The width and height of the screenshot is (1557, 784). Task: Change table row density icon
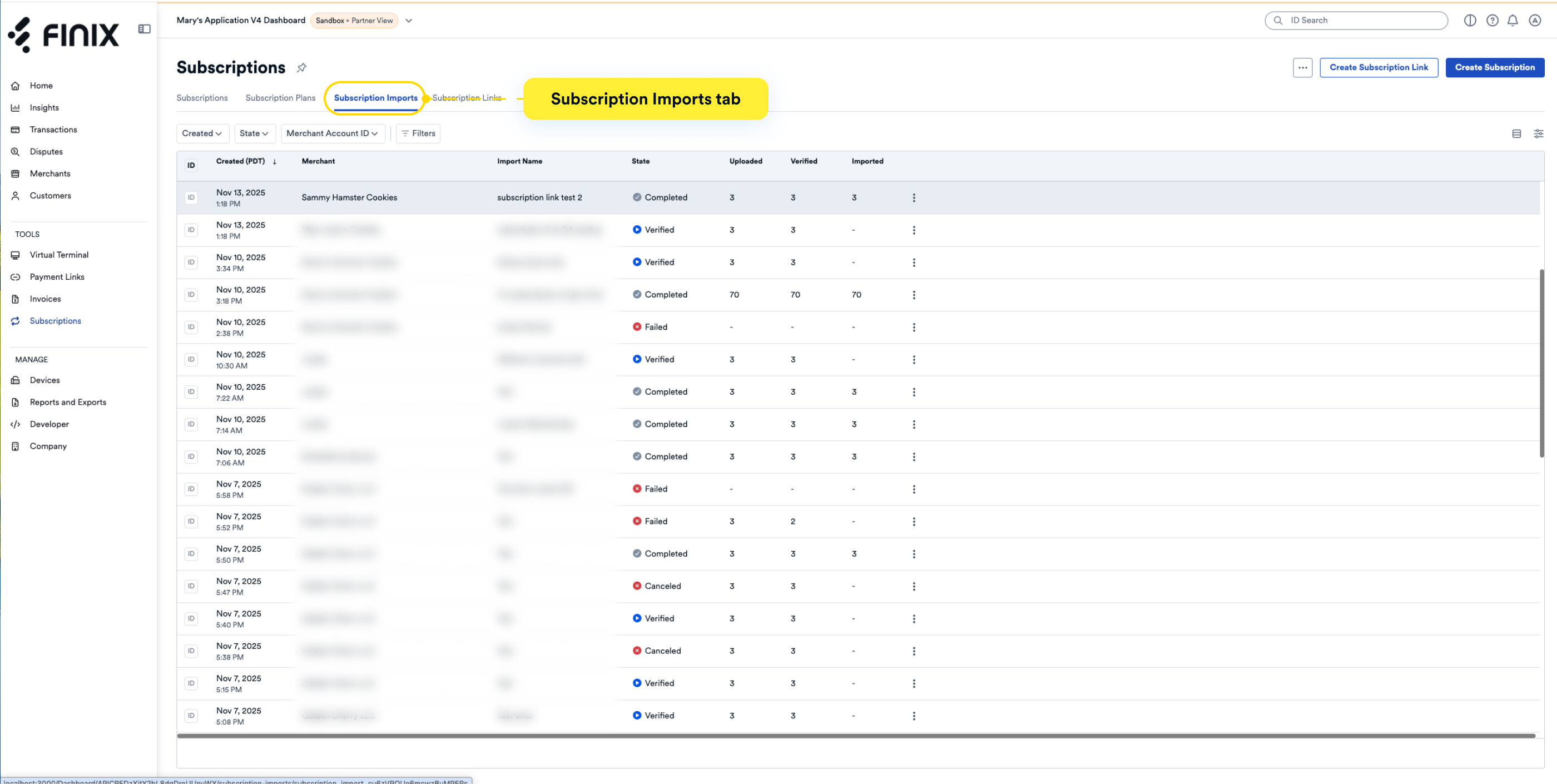(1516, 133)
